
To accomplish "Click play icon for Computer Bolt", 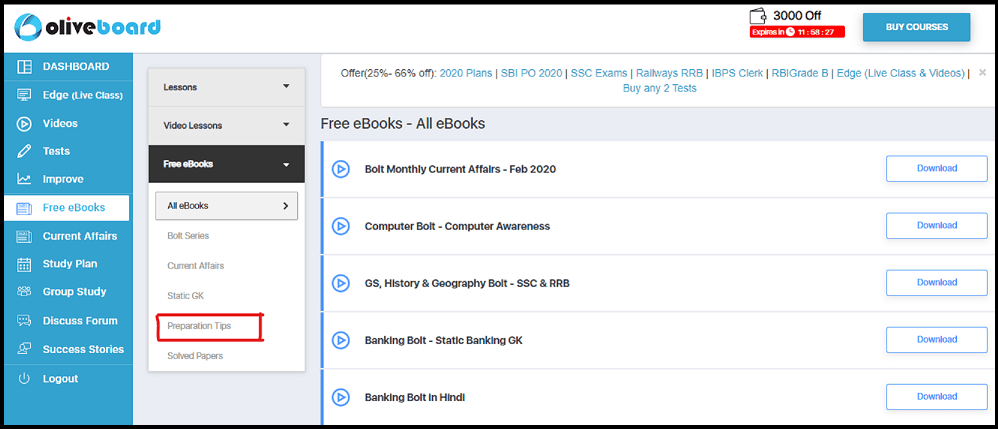I will pyautogui.click(x=341, y=226).
